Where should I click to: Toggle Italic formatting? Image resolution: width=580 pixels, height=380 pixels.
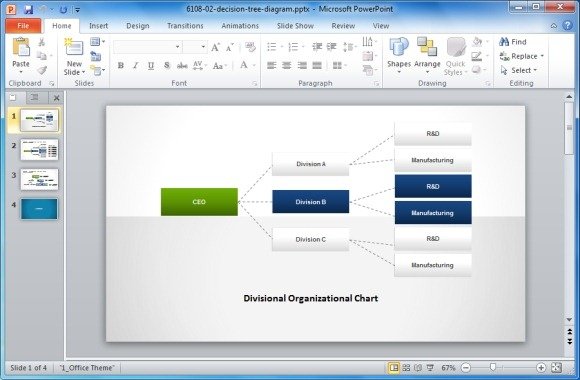135,65
